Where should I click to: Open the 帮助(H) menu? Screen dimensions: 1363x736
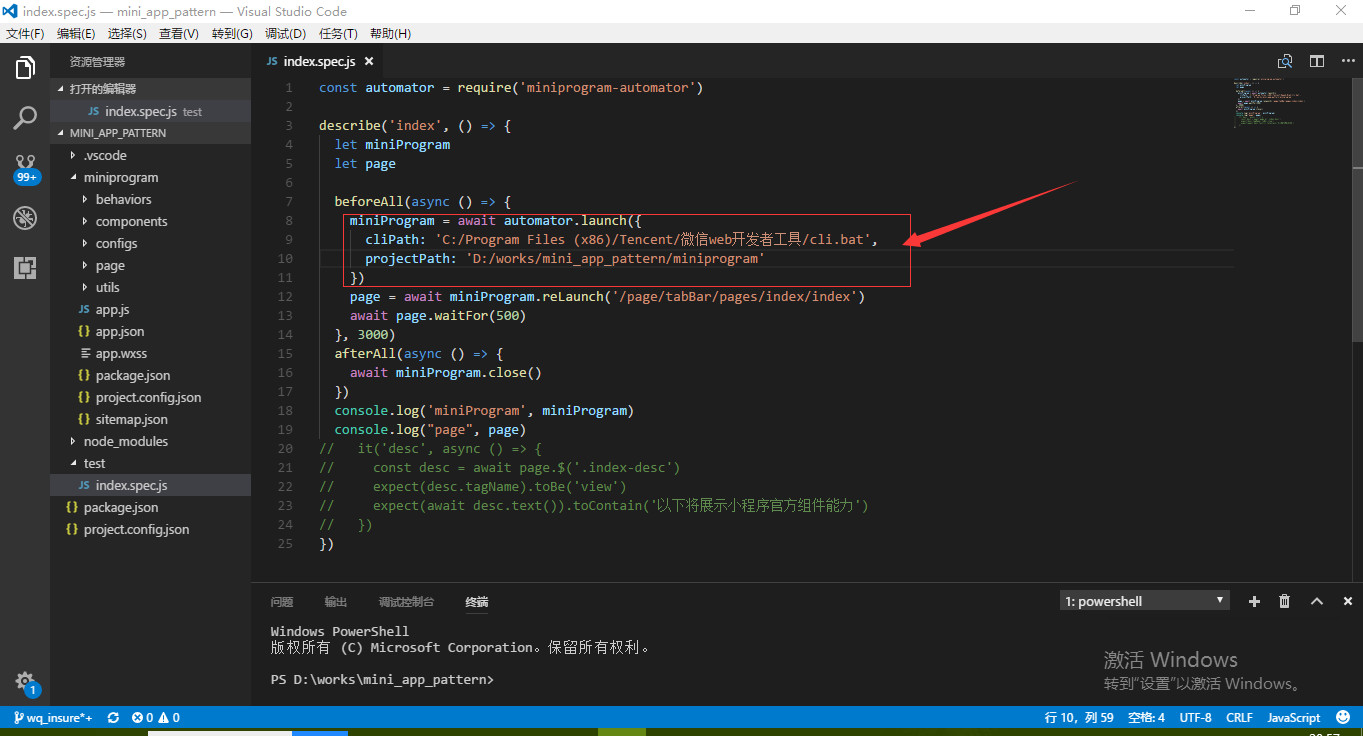[x=390, y=33]
